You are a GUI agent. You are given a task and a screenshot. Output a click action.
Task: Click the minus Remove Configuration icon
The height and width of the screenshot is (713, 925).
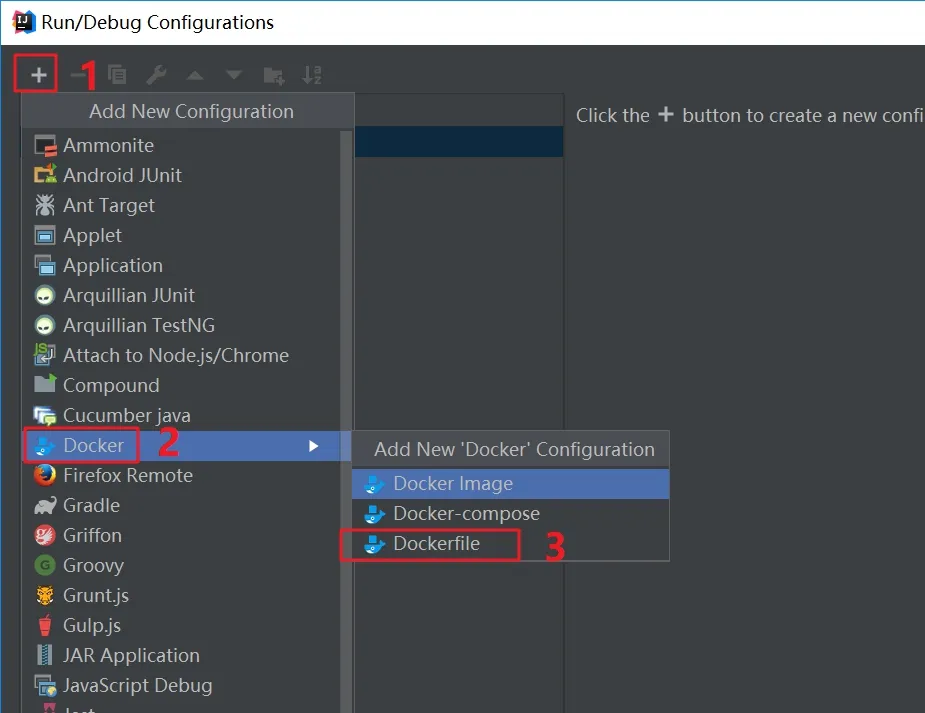[x=77, y=75]
